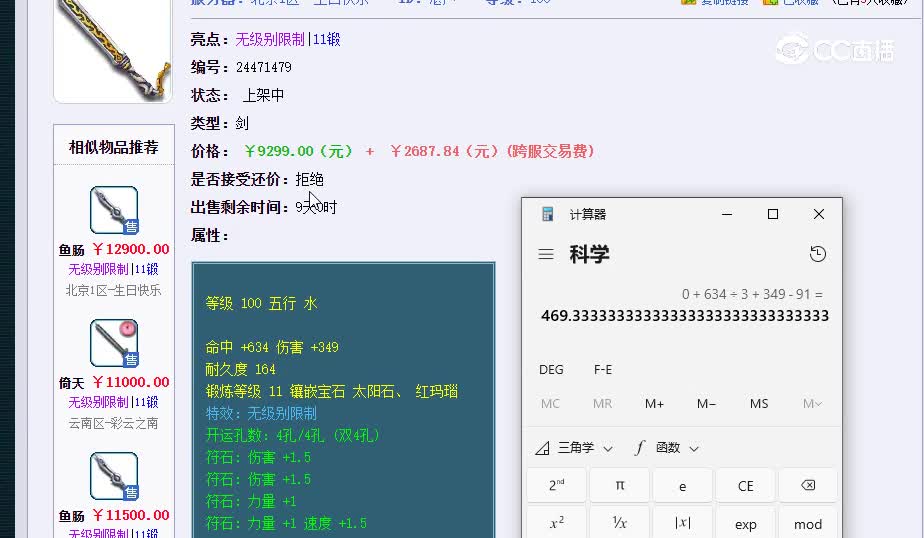Click the mod key
The image size is (924, 538).
pos(808,523)
